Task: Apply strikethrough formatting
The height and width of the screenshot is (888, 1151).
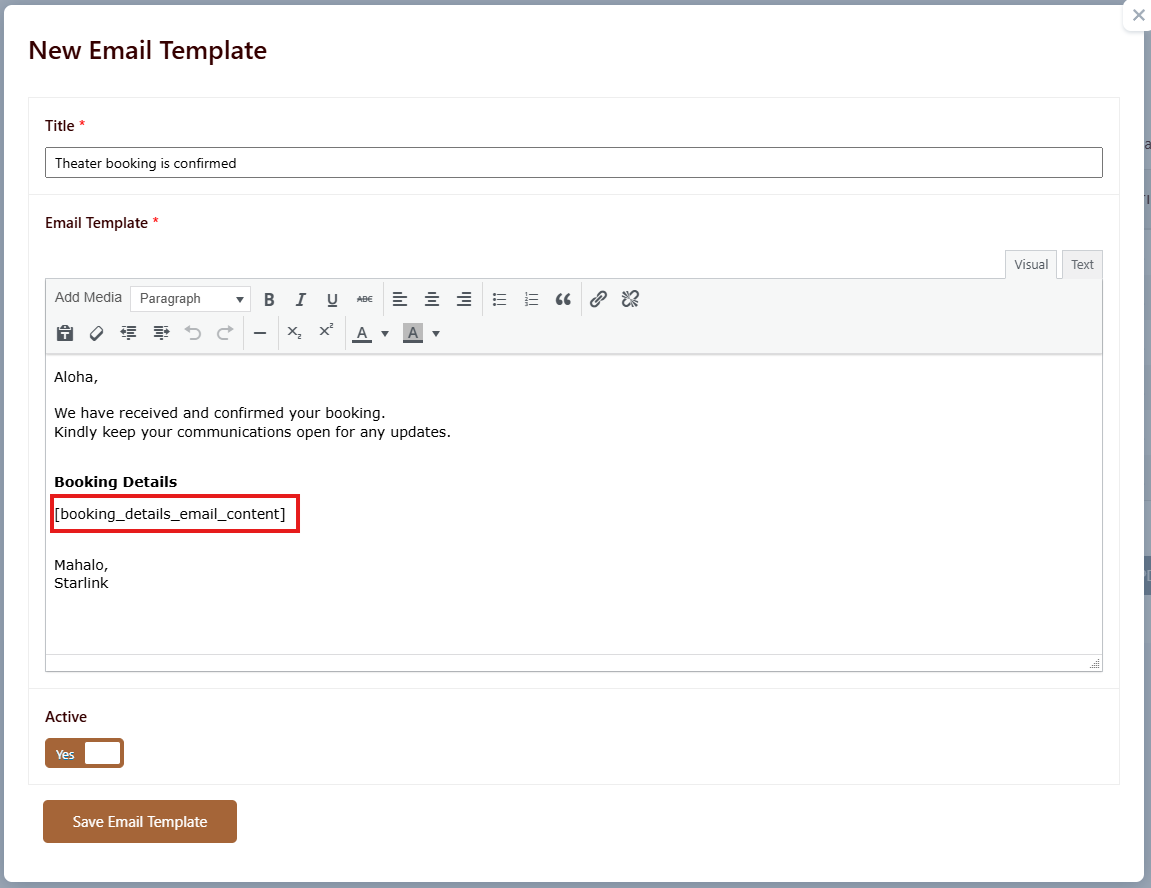Action: coord(364,299)
